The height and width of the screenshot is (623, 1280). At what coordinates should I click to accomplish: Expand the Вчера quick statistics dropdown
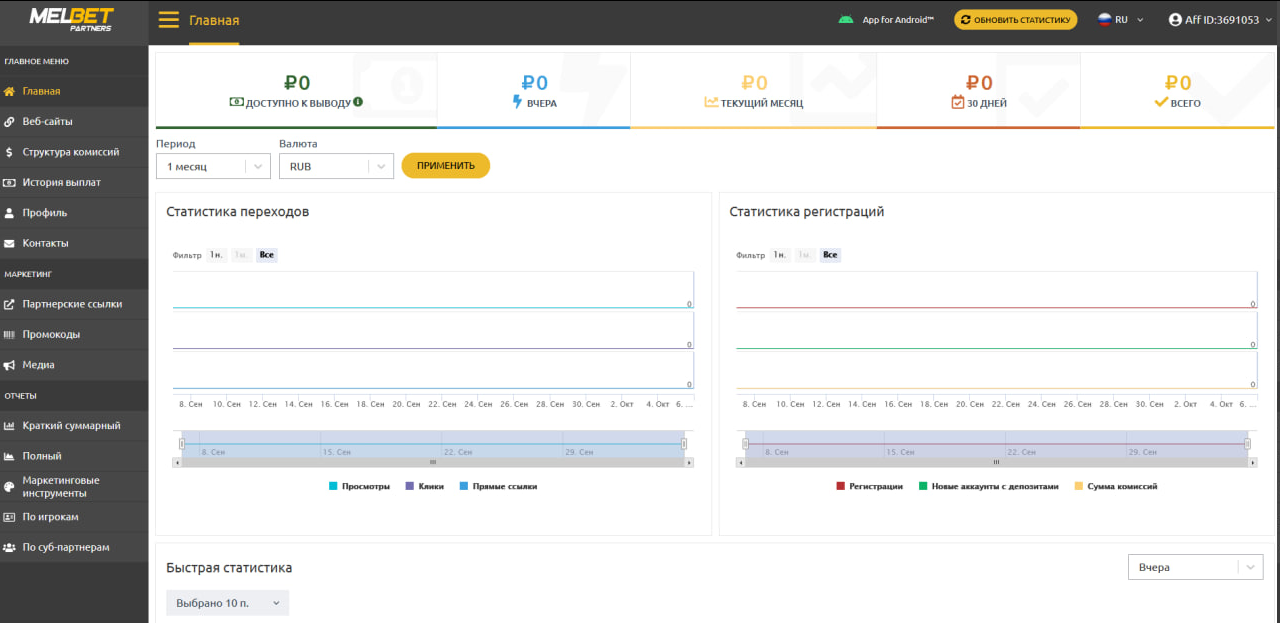click(1195, 567)
